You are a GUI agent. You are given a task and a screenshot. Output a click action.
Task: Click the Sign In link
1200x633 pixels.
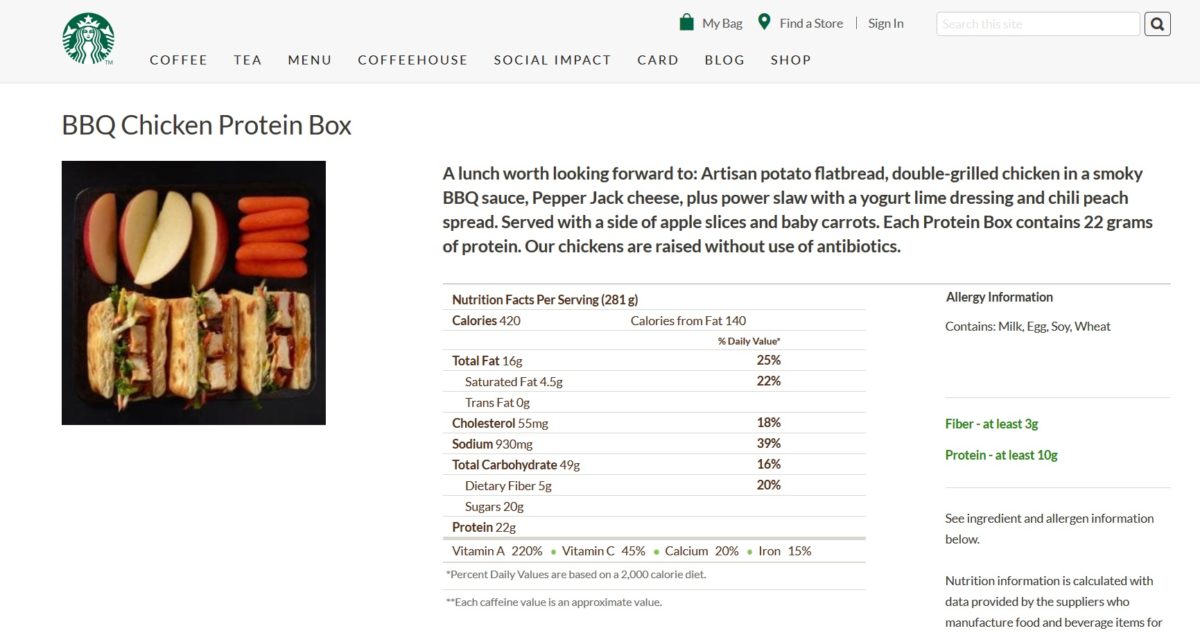coord(886,23)
